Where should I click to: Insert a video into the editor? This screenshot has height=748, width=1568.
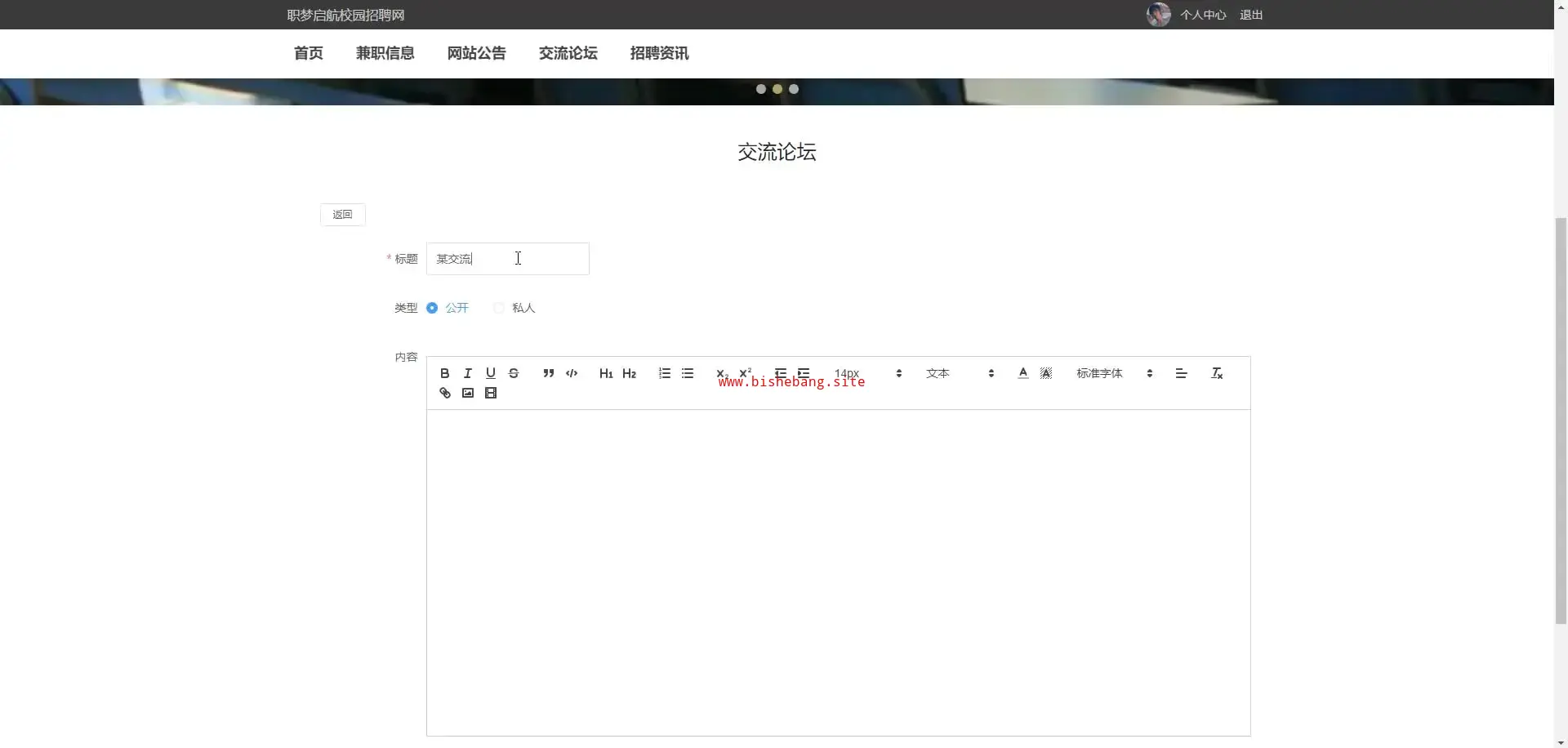pyautogui.click(x=490, y=393)
